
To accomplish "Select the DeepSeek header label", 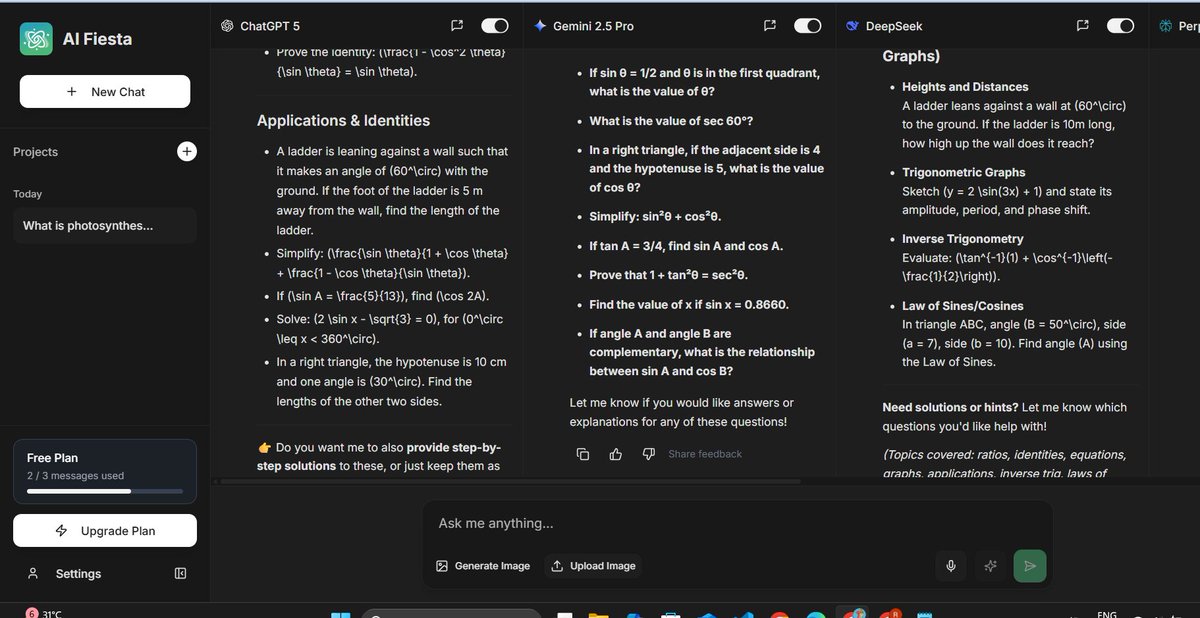I will [894, 26].
